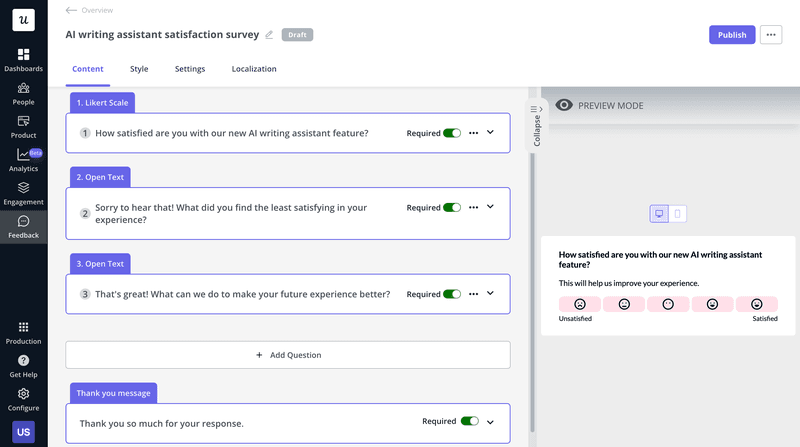The image size is (800, 447).
Task: Click the US user avatar
Action: tap(23, 432)
